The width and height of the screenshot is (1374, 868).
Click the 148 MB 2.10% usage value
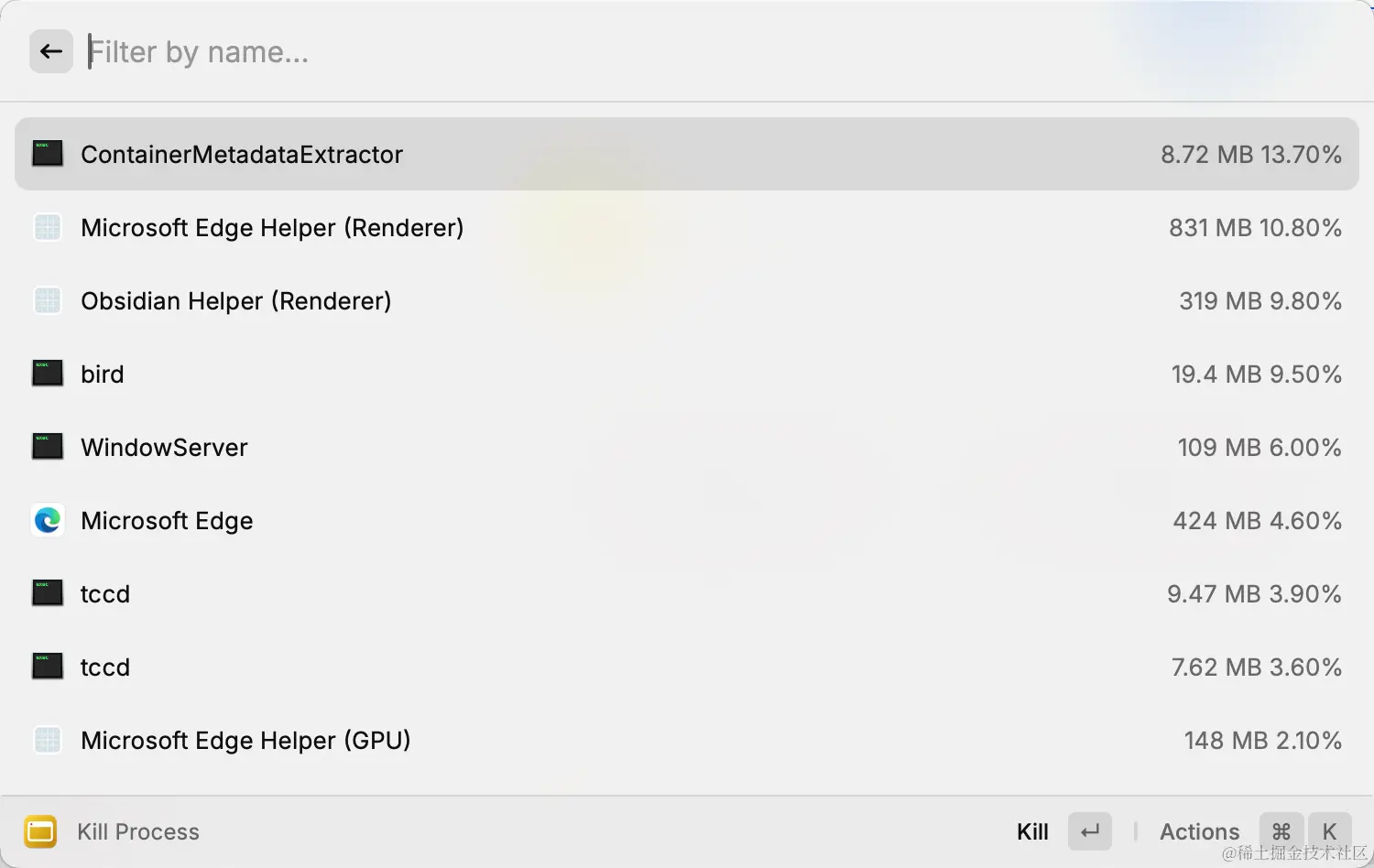coord(1263,740)
